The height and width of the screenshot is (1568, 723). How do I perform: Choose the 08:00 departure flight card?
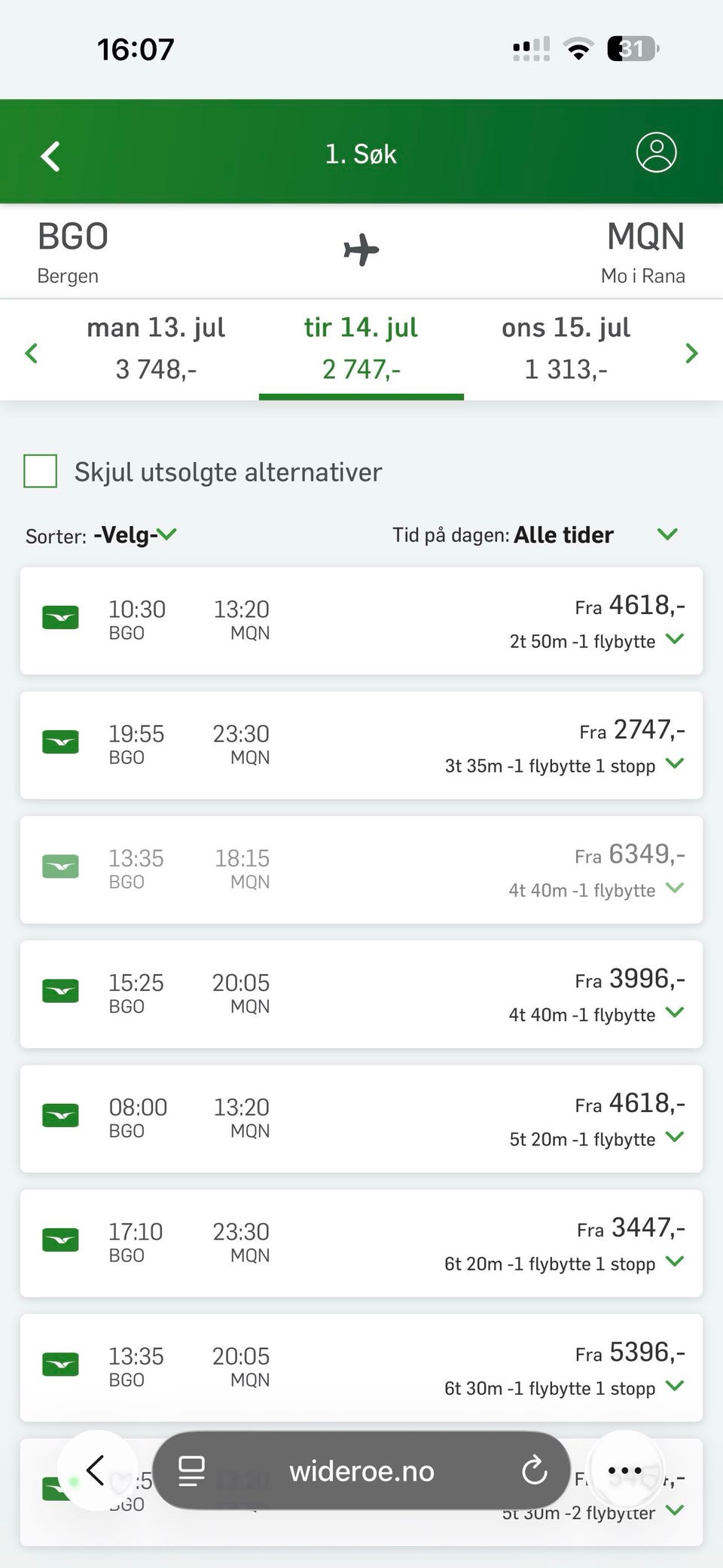click(361, 1119)
